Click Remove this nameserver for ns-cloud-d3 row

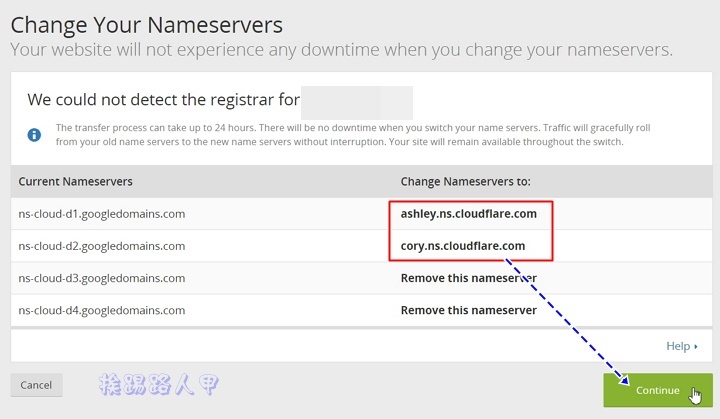tap(468, 278)
